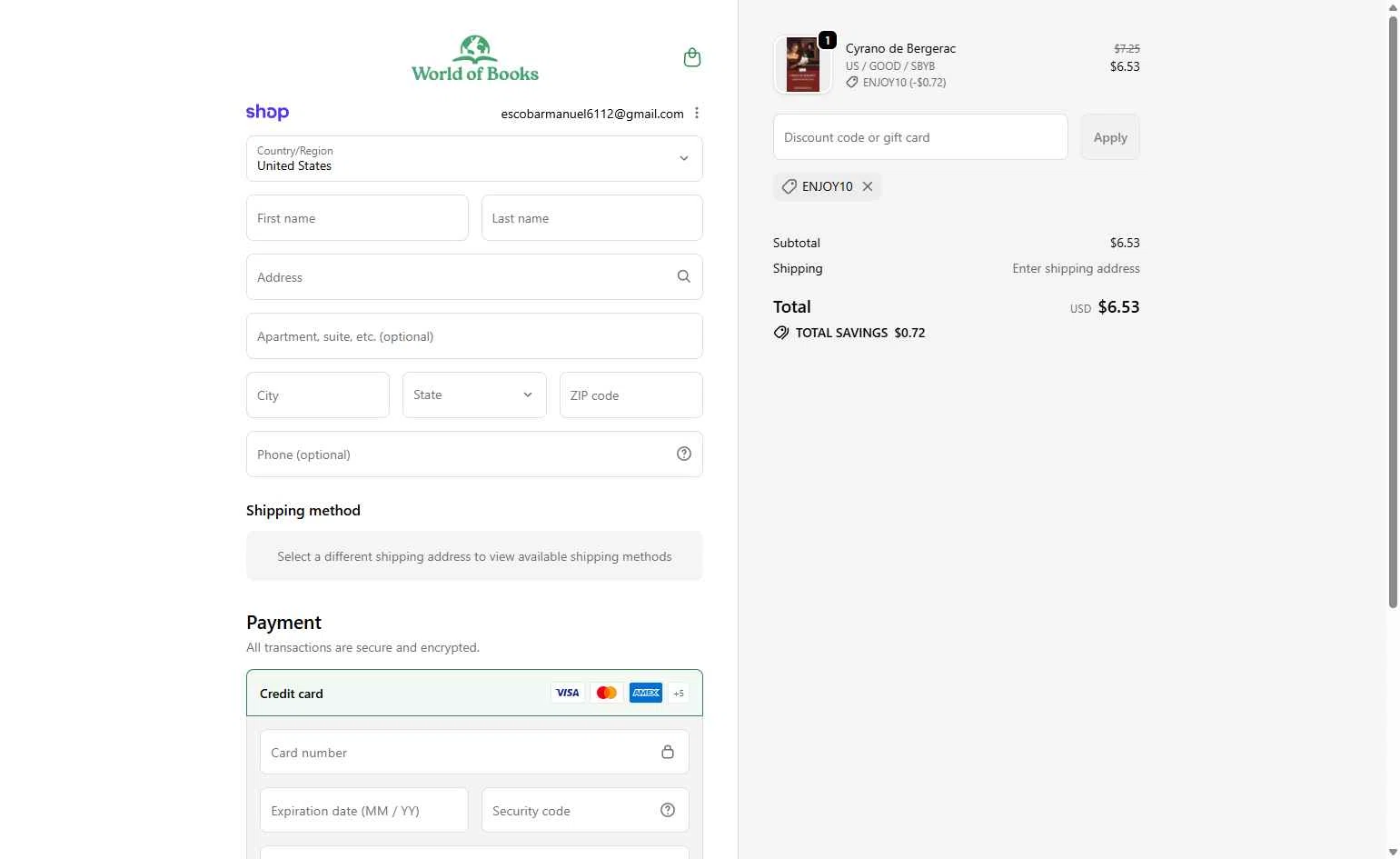This screenshot has width=1400, height=859.
Task: Open the account options three-dot menu
Action: (x=697, y=114)
